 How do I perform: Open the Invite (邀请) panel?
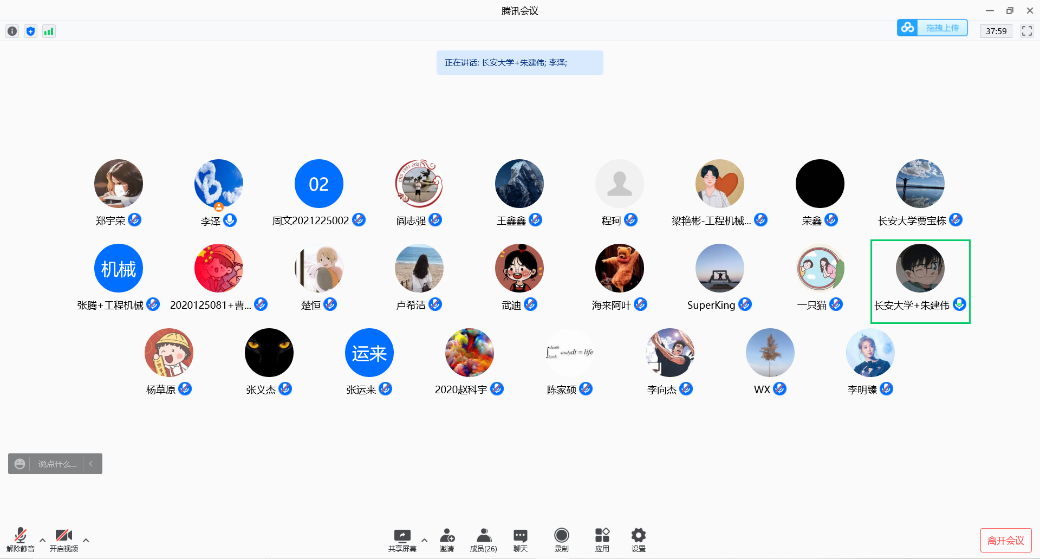coord(447,540)
